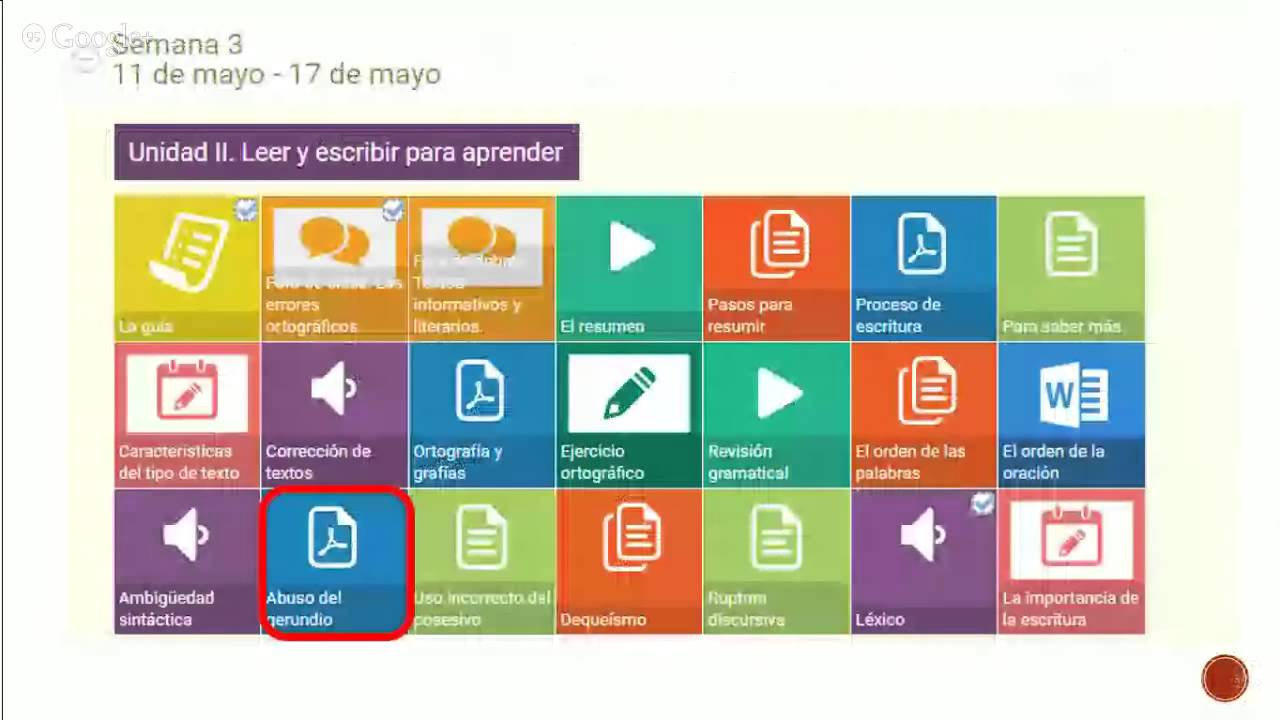
Task: Open the Ortografía y grafías PDF
Action: coord(481,415)
